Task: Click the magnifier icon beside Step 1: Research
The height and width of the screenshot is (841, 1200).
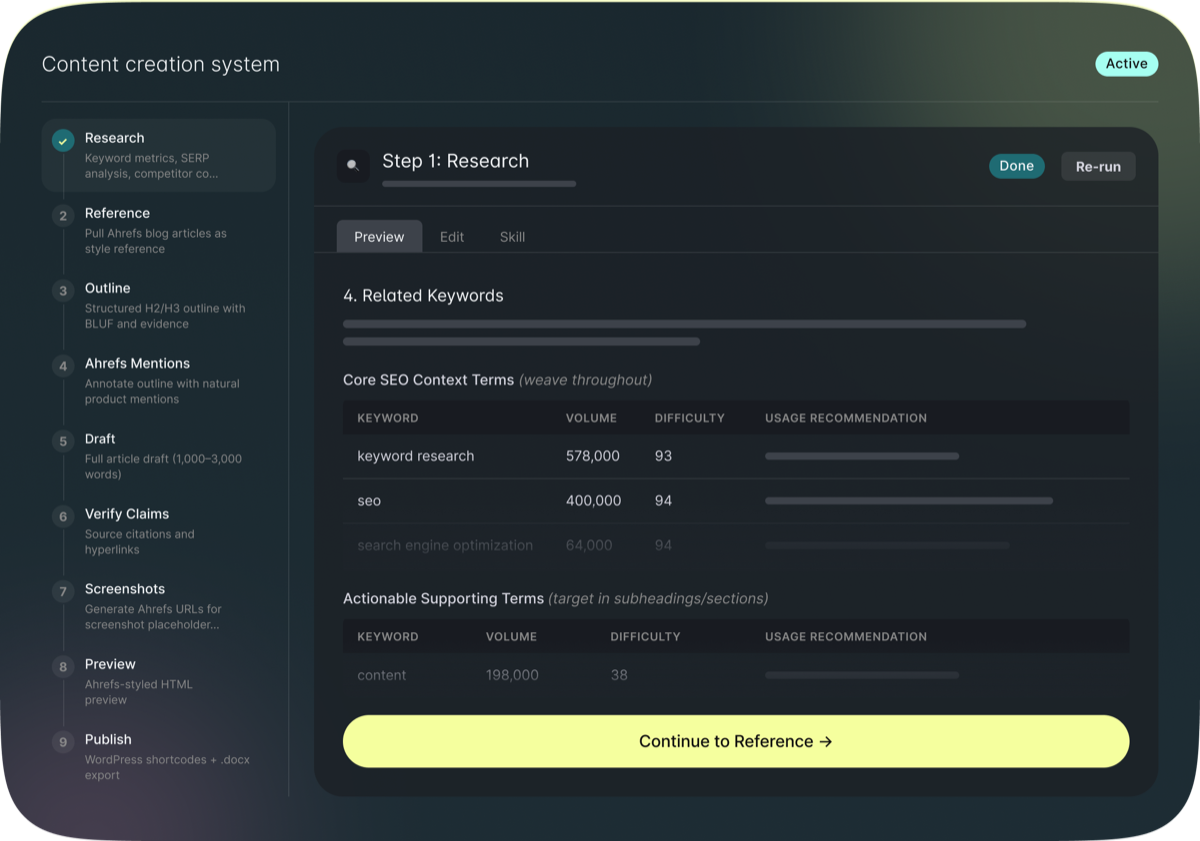Action: [x=353, y=165]
